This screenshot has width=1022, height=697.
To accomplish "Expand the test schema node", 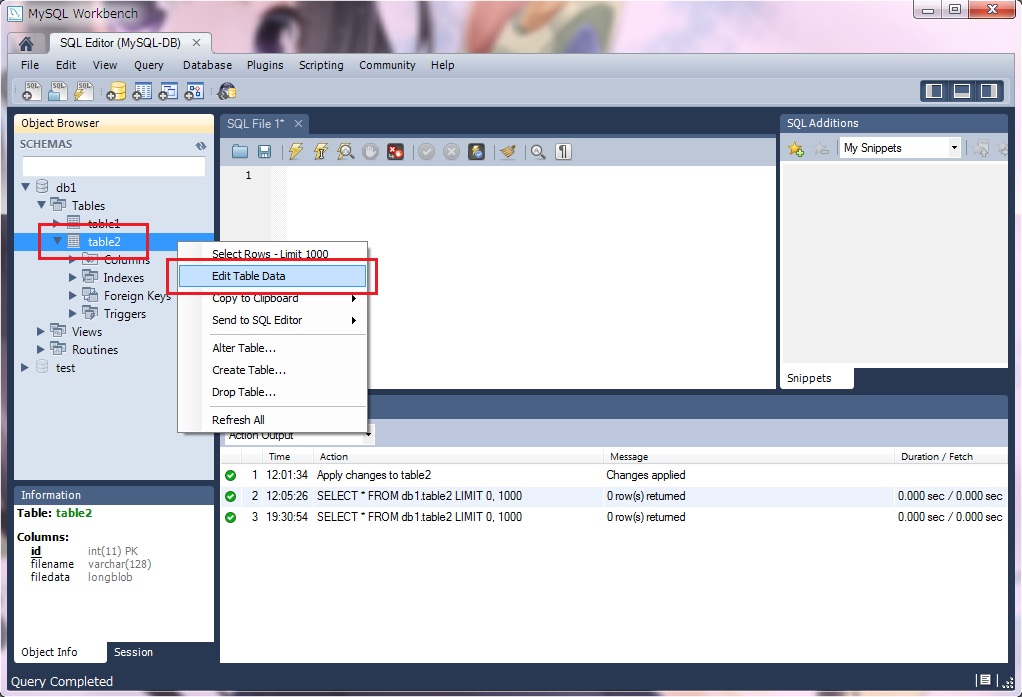I will coord(26,368).
